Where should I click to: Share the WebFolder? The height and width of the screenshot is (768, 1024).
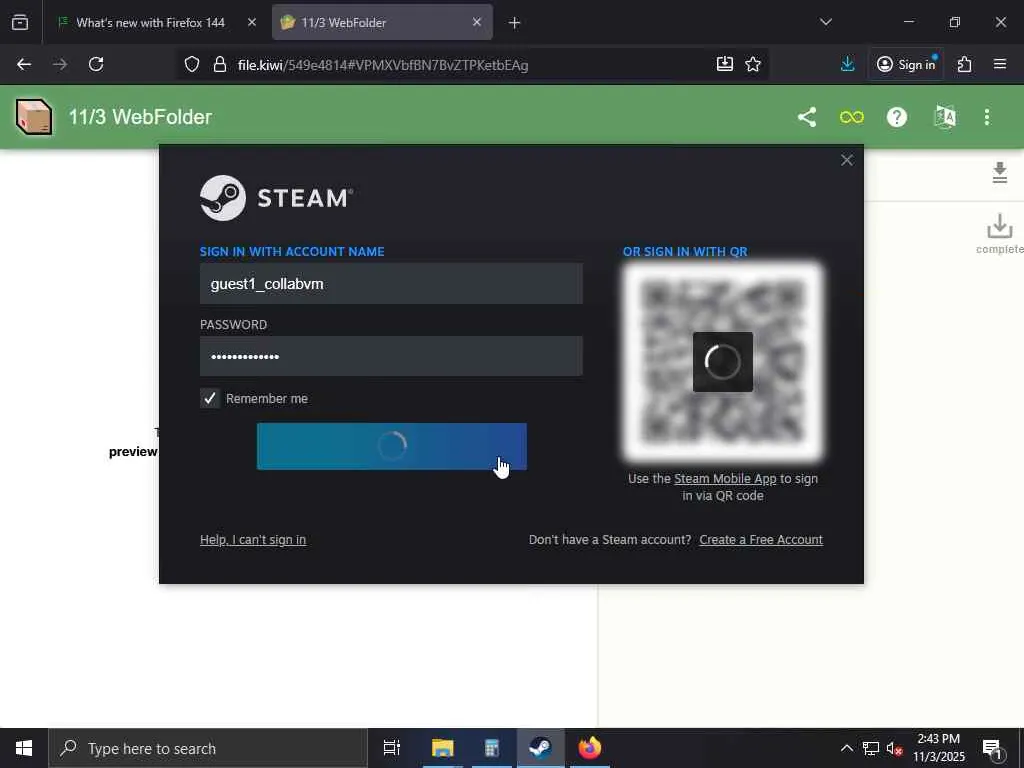(x=807, y=117)
